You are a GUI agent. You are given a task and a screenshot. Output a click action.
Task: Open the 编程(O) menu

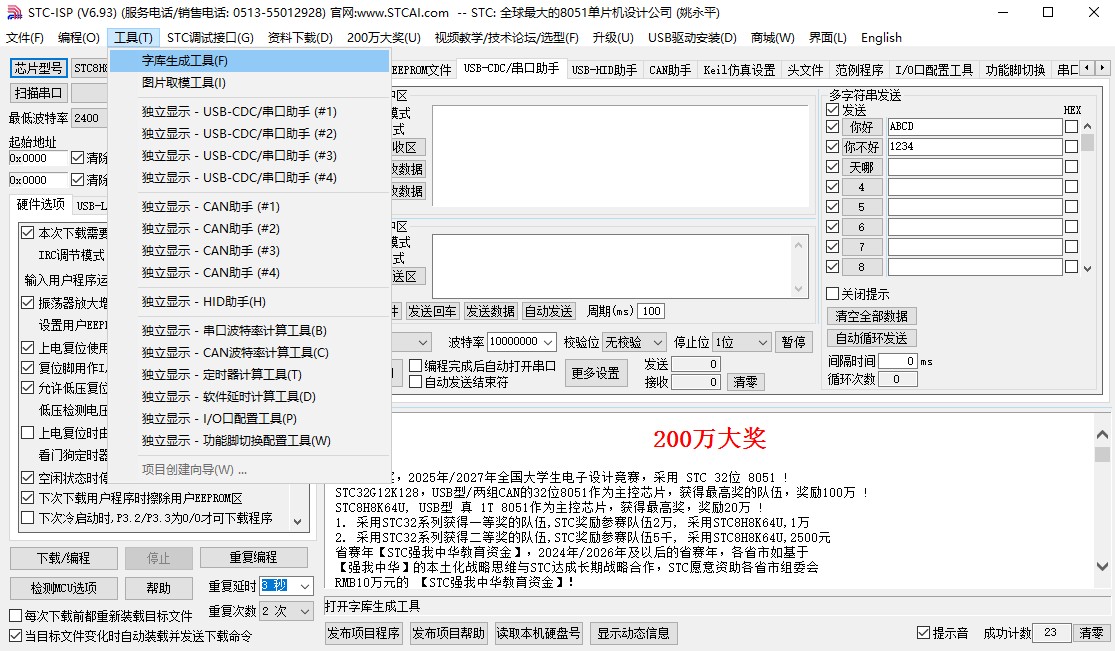(79, 38)
